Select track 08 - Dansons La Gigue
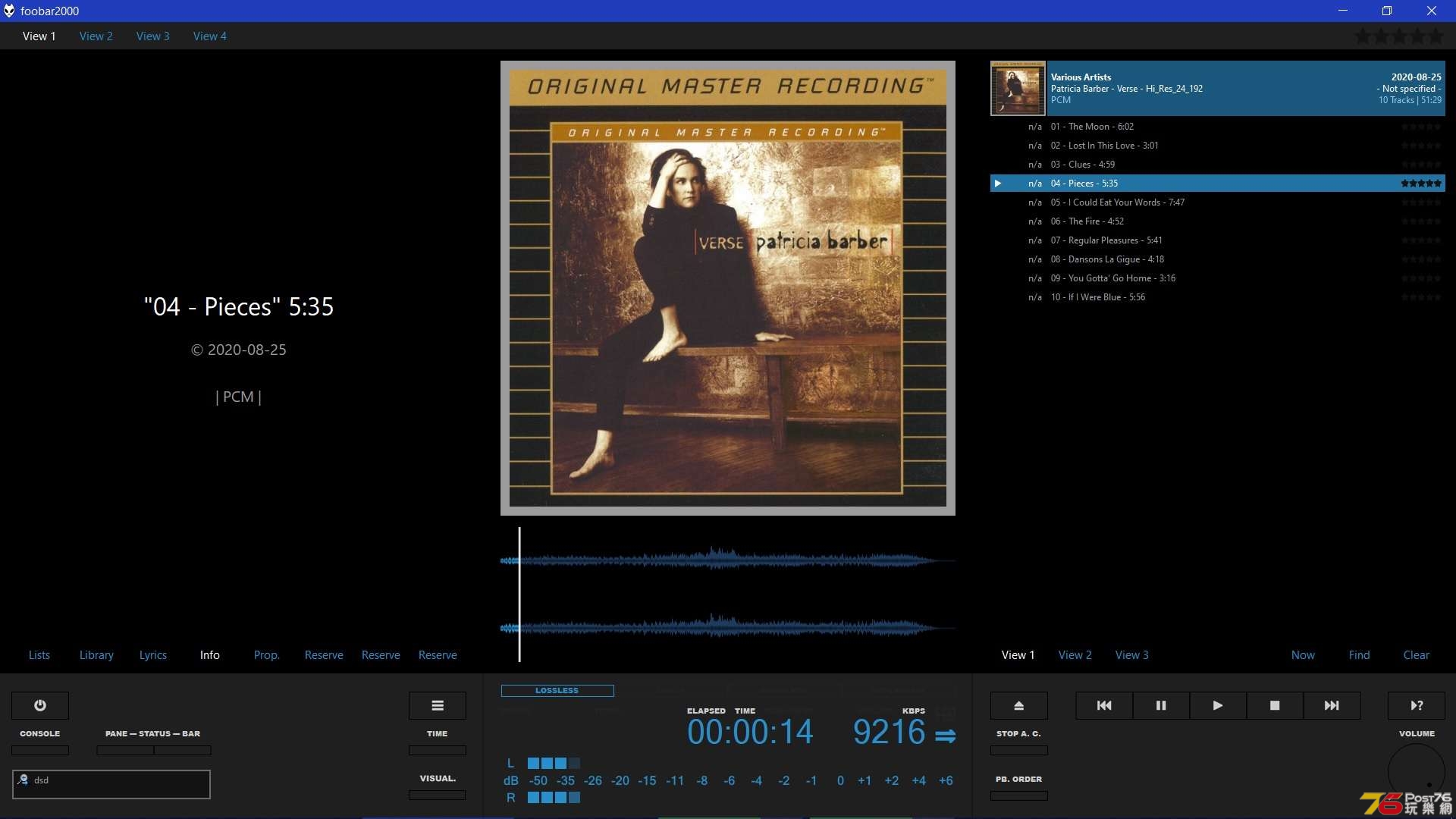Viewport: 1456px width, 819px height. (x=1218, y=259)
